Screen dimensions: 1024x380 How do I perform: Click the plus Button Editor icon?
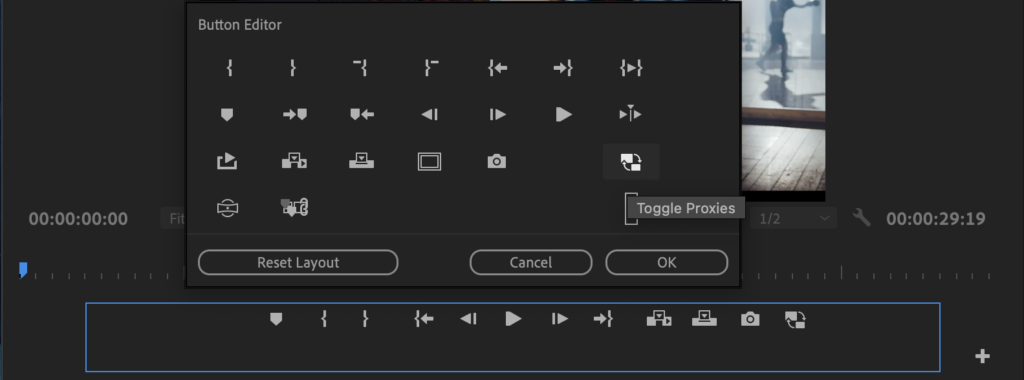(x=982, y=356)
